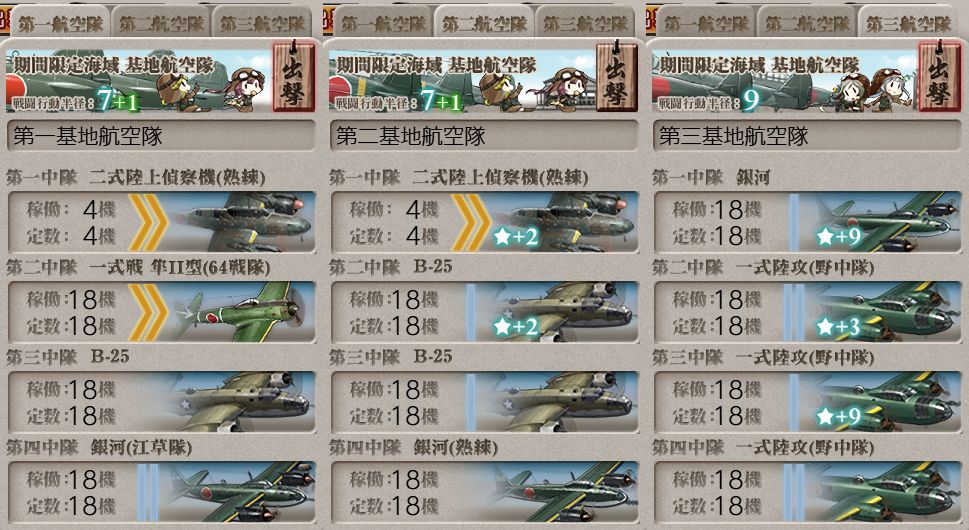Image resolution: width=969 pixels, height=530 pixels.
Task: Edit the 第一基地航空隊 name field
Action: [162, 136]
